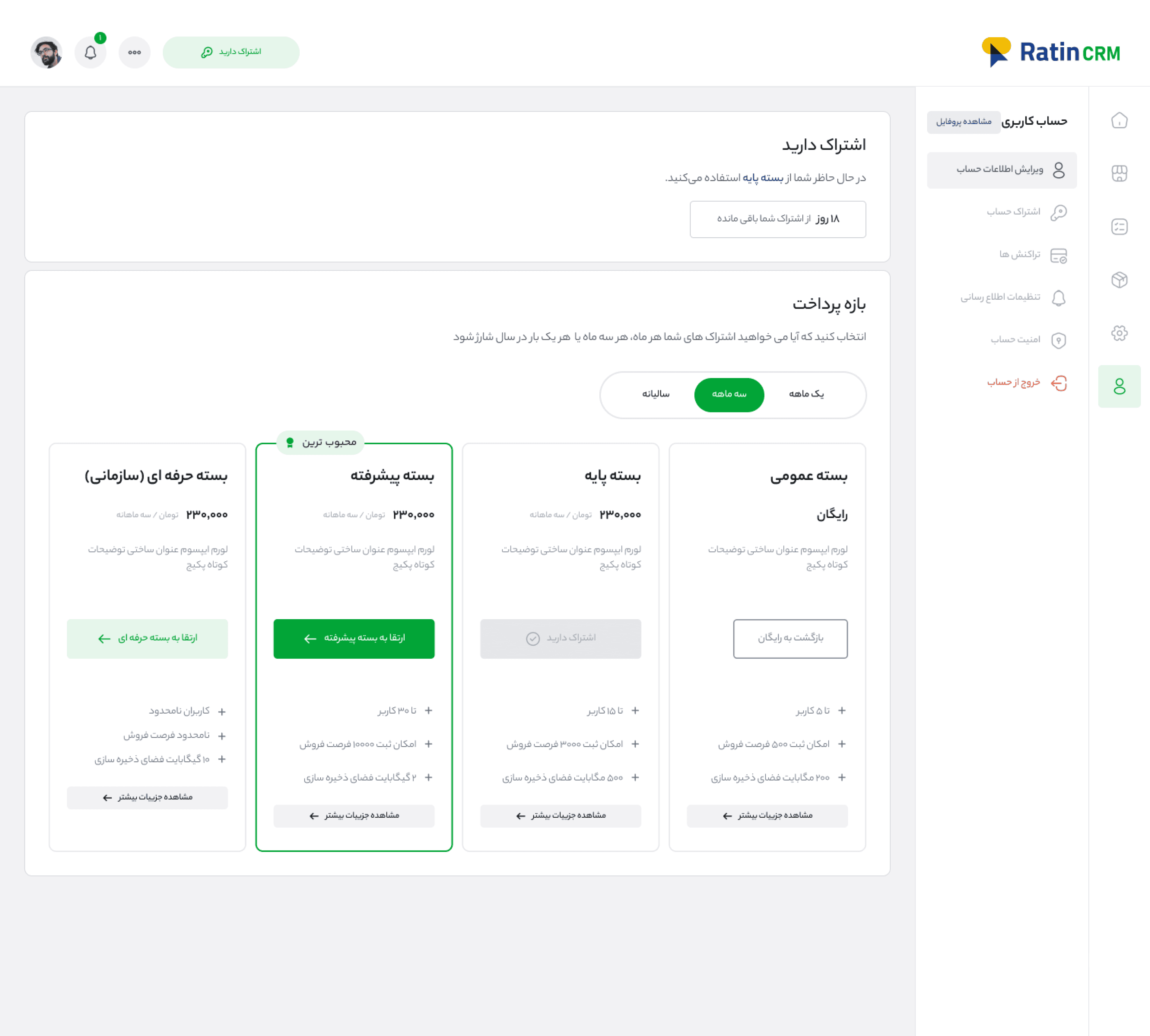The width and height of the screenshot is (1150, 1036).
Task: Open the user avatar in header
Action: click(47, 52)
